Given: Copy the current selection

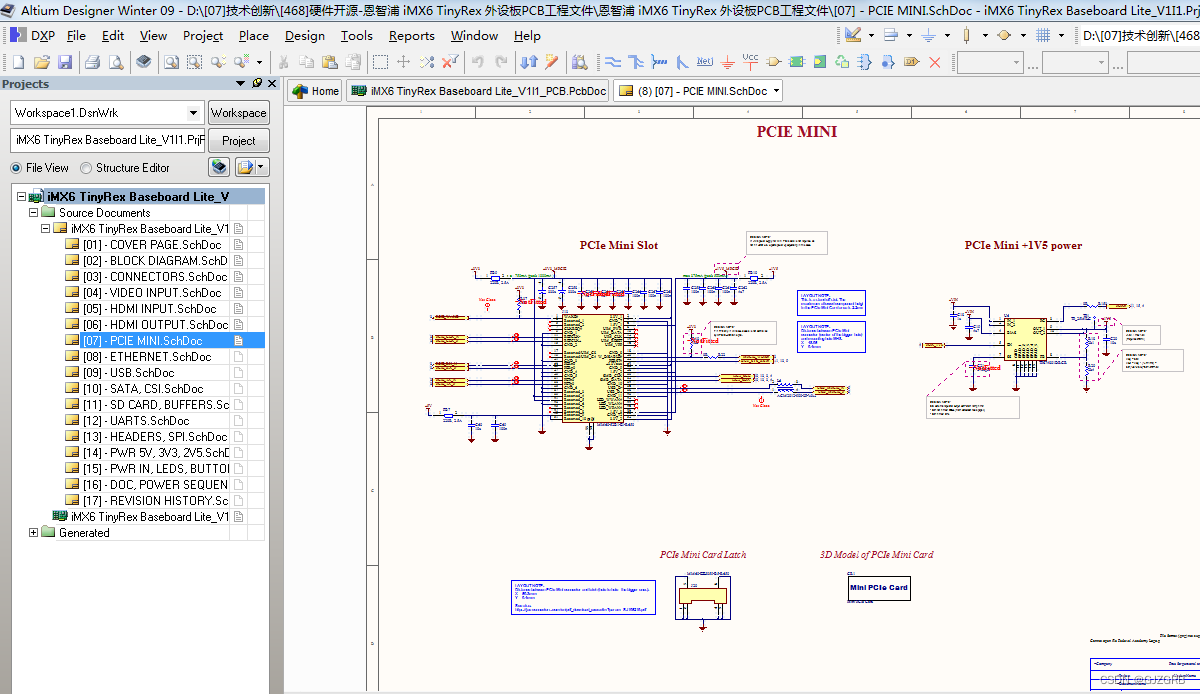Looking at the screenshot, I should (x=305, y=61).
